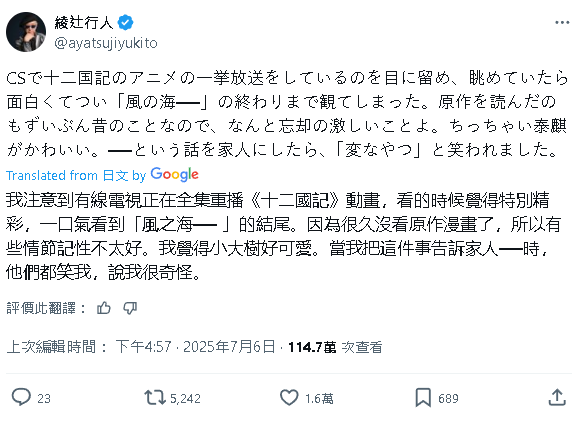581x421 pixels.
Task: Like the post with heart icon
Action: 289,397
